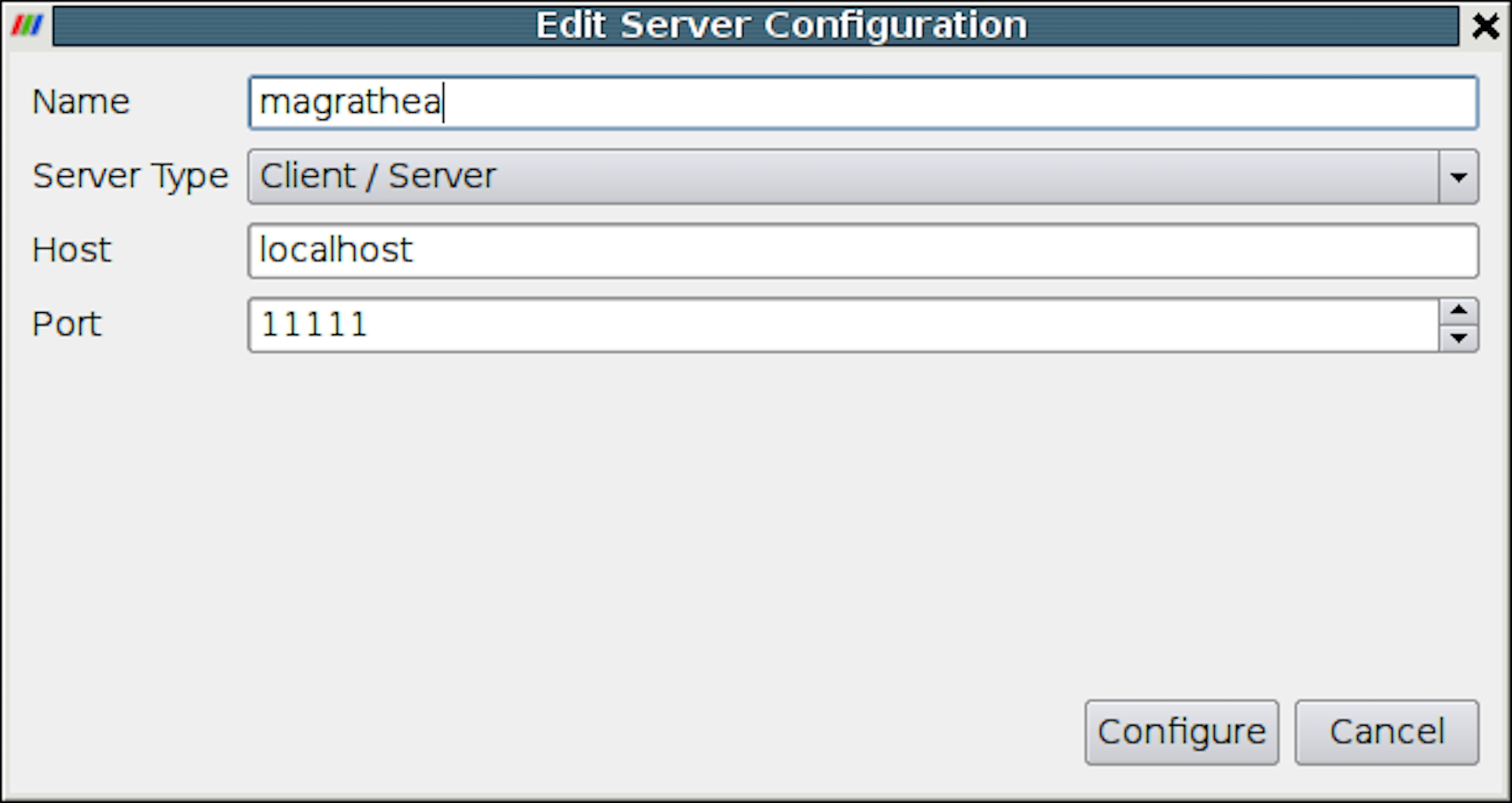1512x803 pixels.
Task: Click the 'Host' label
Action: click(71, 250)
